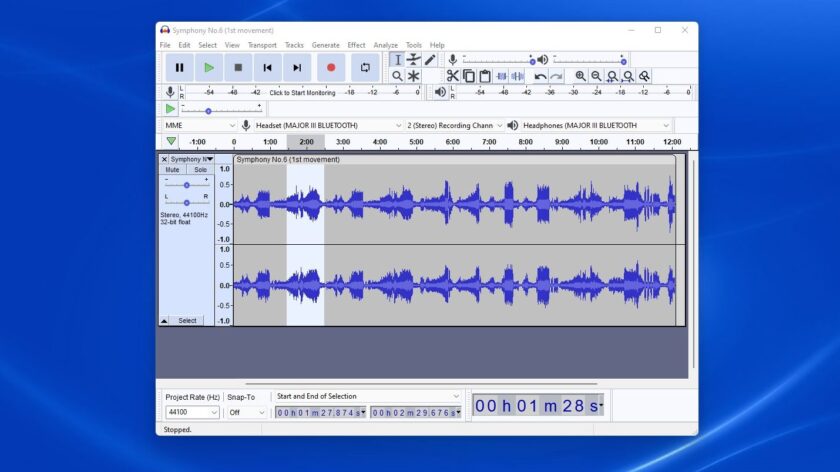The image size is (840, 472).
Task: Pick the Draw pencil tool
Action: coord(430,60)
